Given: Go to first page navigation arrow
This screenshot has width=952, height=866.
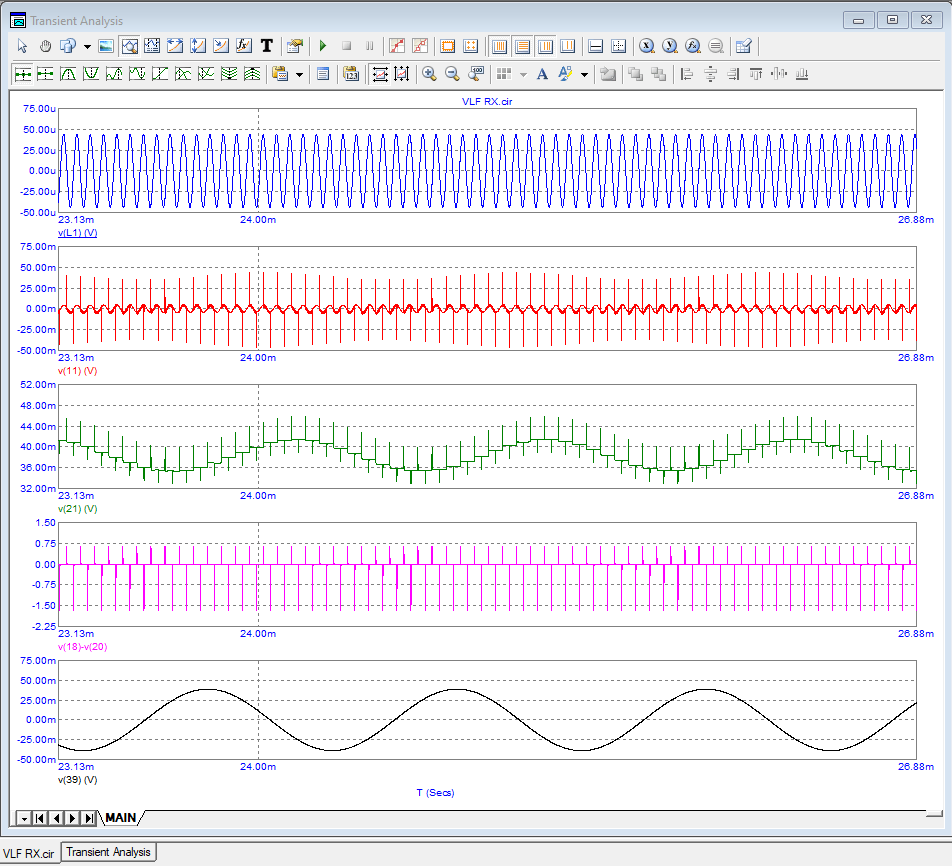Looking at the screenshot, I should coord(40,818).
